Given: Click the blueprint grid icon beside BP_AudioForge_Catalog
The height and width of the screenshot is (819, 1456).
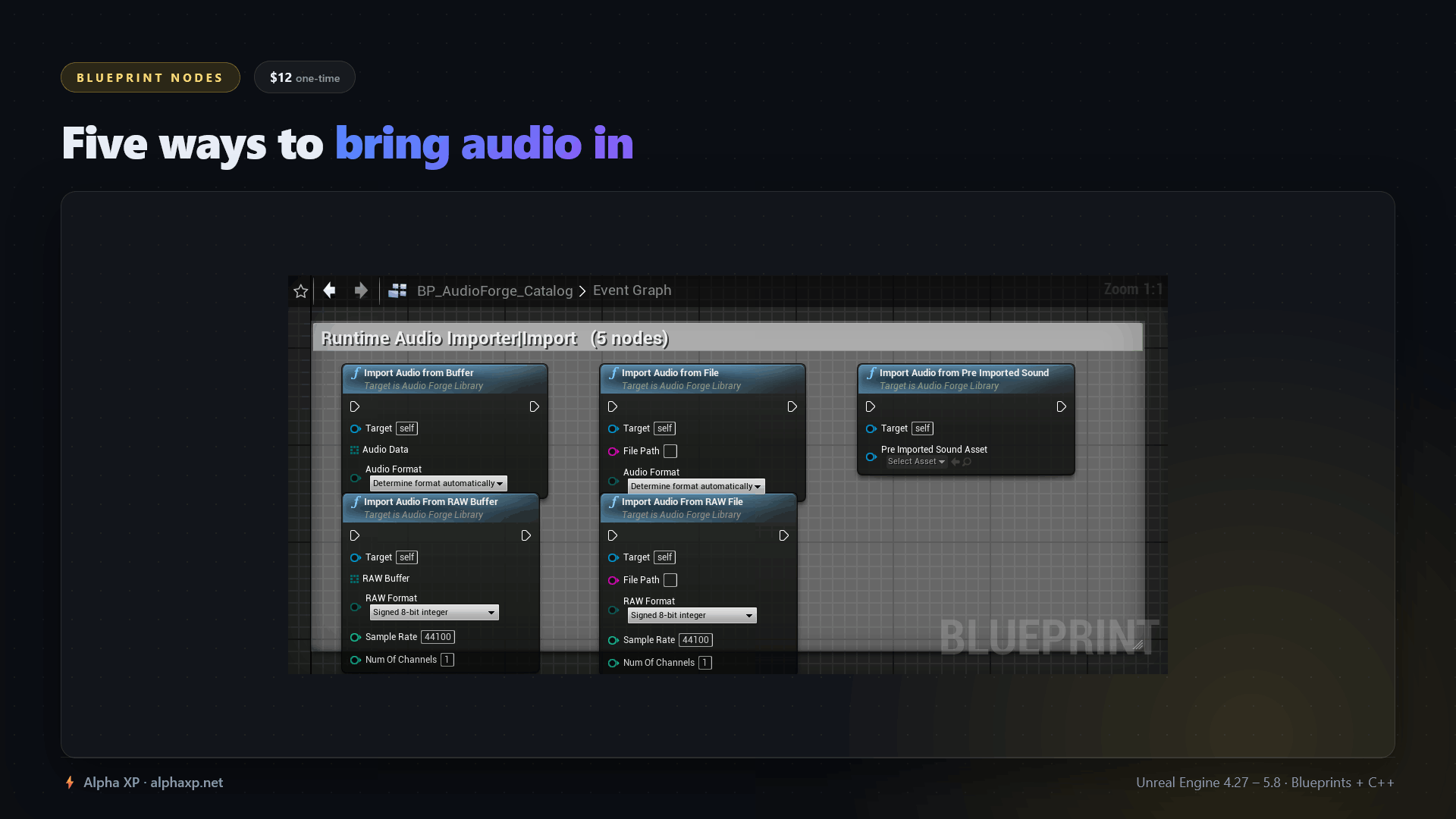Looking at the screenshot, I should point(397,290).
